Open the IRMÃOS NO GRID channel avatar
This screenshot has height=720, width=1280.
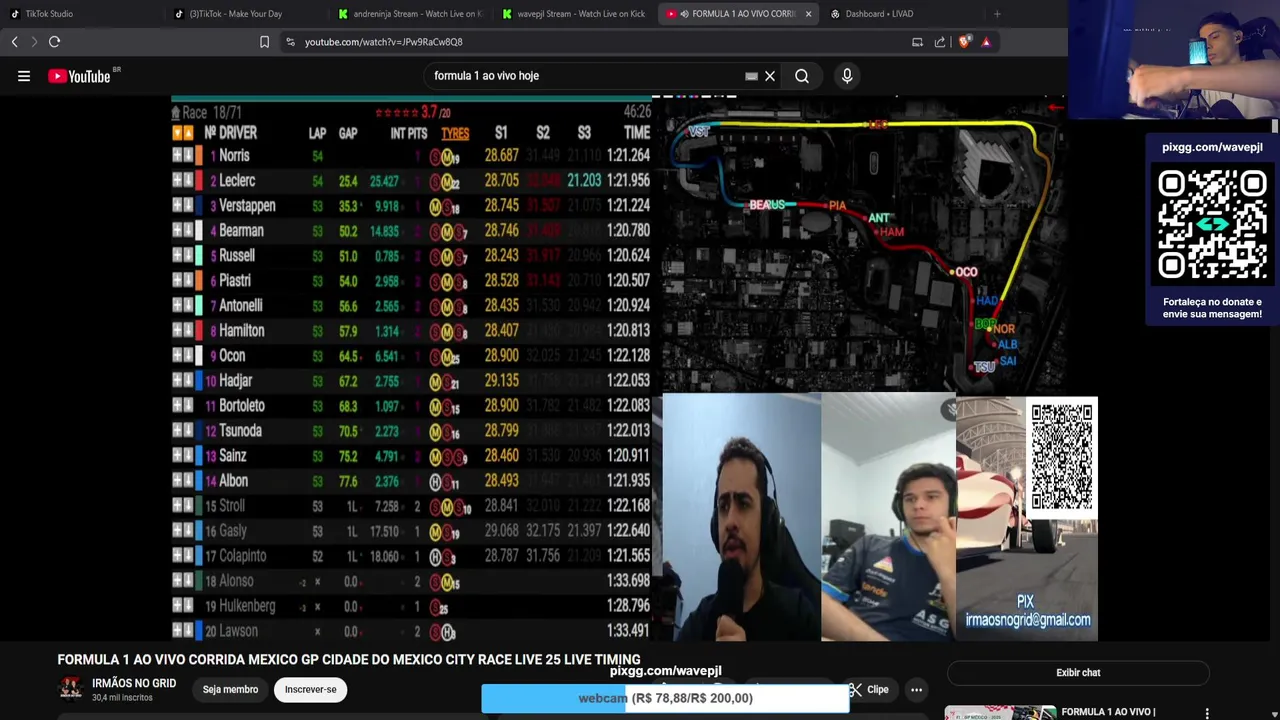click(70, 688)
